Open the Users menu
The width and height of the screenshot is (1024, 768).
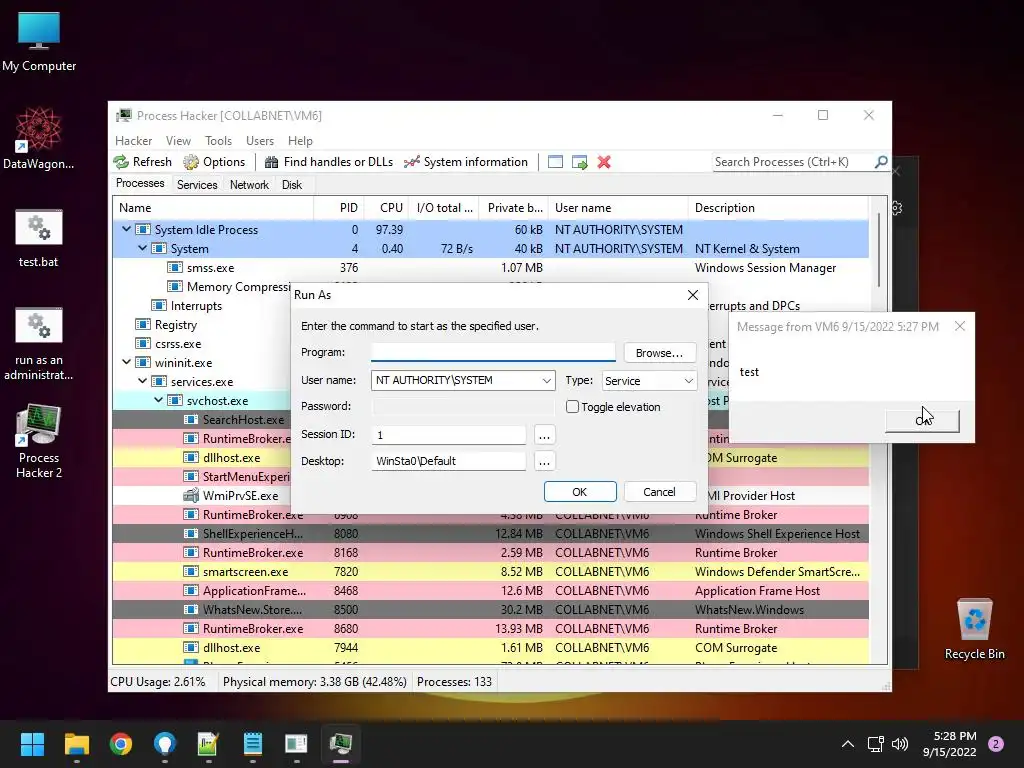(259, 140)
